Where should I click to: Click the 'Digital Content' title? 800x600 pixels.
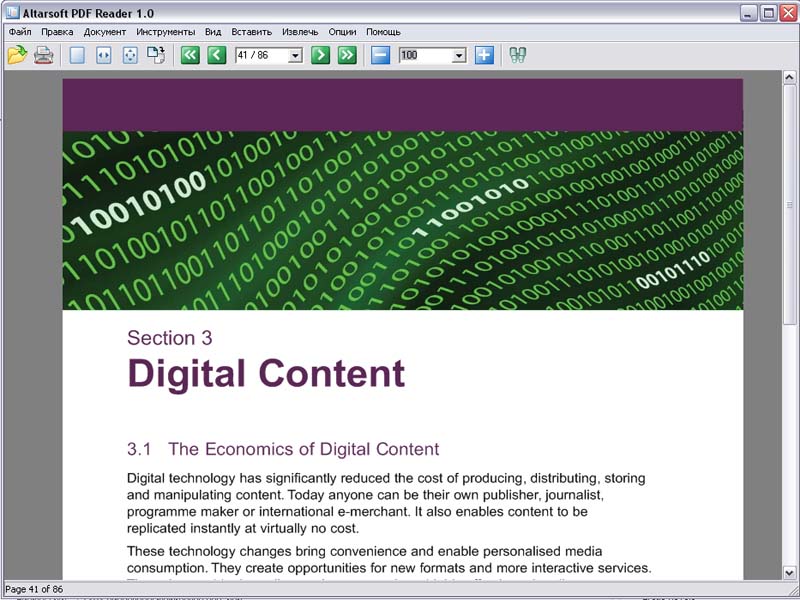266,373
